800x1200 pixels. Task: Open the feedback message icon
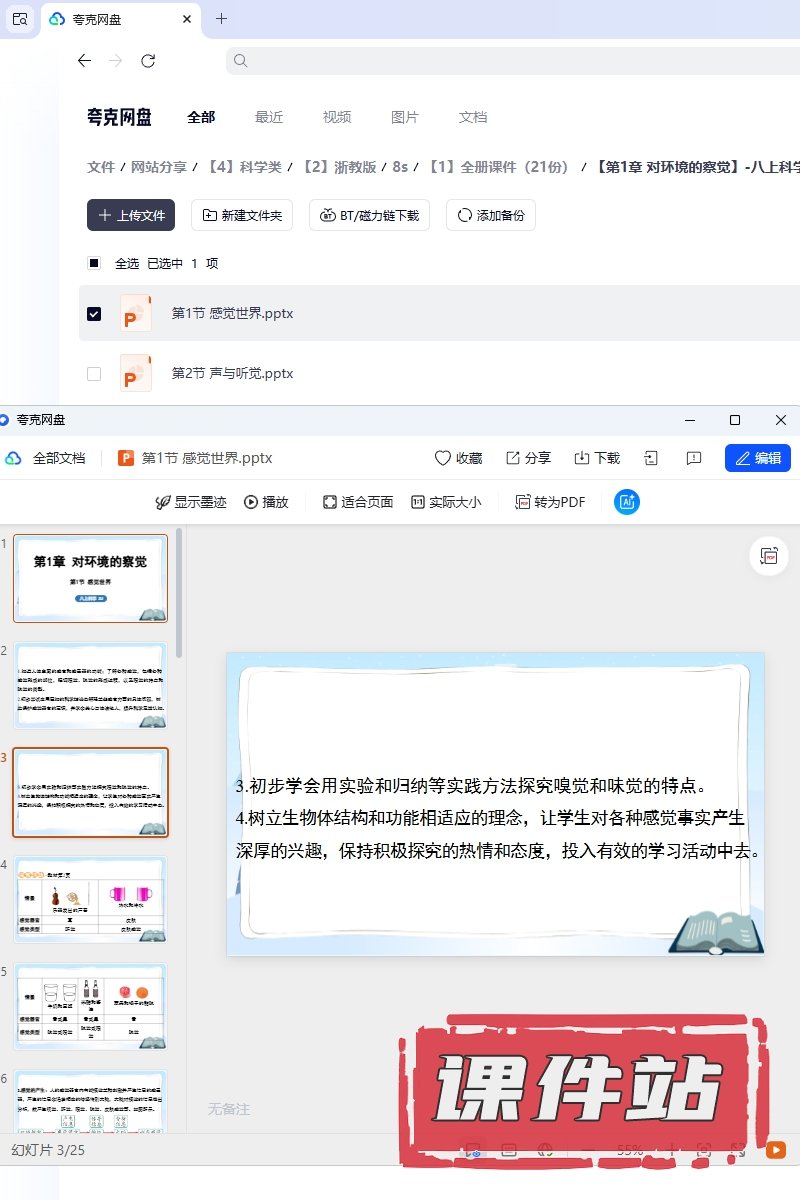click(694, 458)
